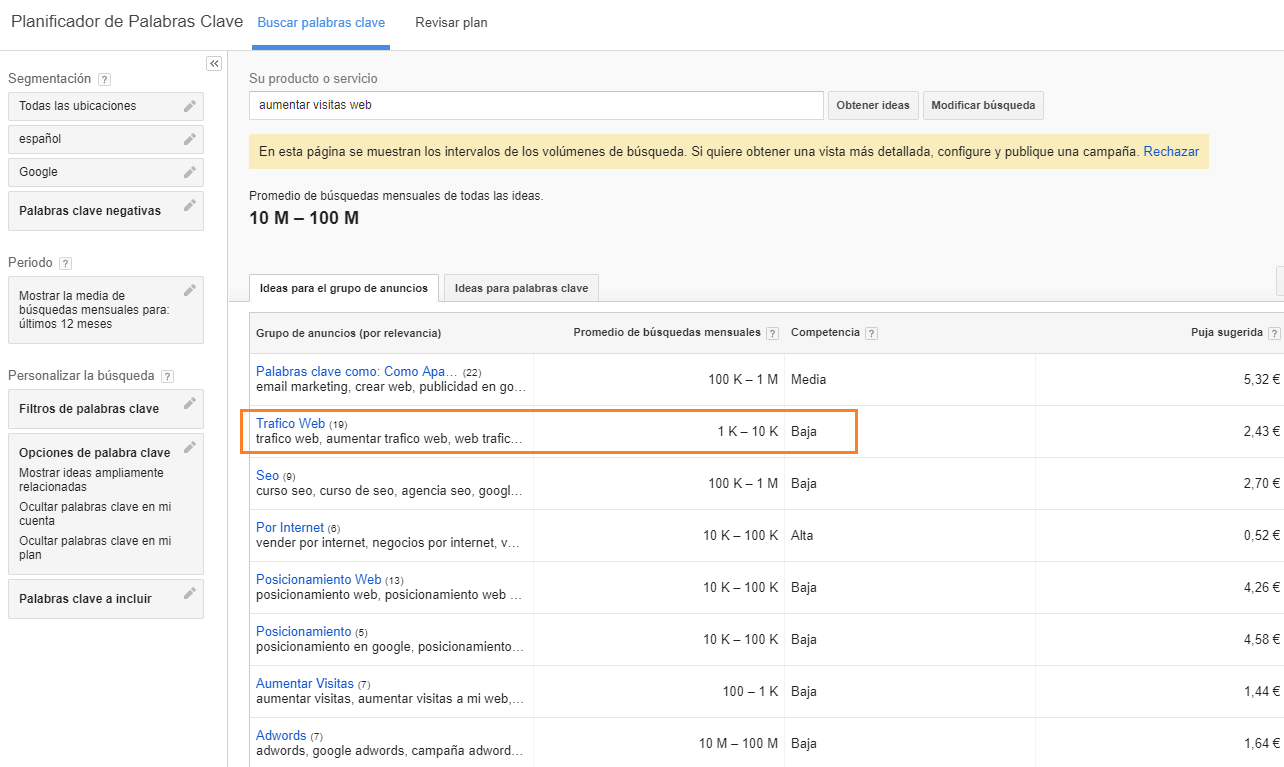Click pencil icon next to español
Image resolution: width=1284 pixels, height=767 pixels.
(x=190, y=139)
